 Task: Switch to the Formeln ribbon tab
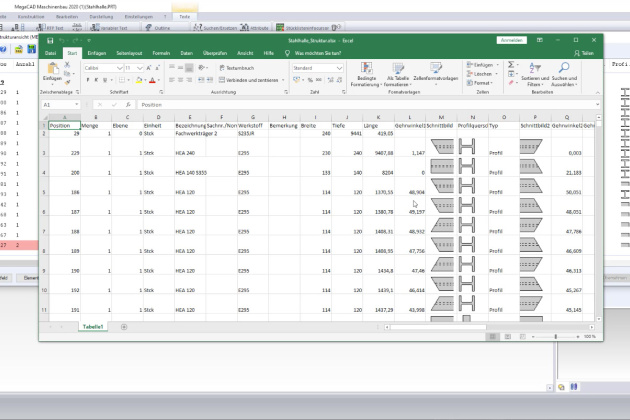tap(160, 52)
